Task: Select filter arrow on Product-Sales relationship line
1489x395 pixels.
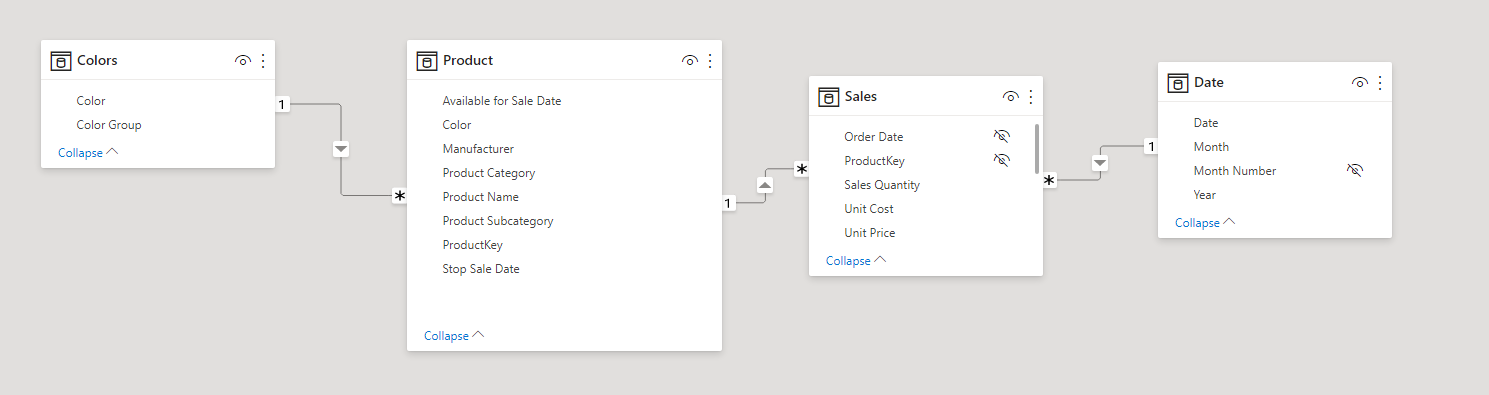Action: [x=765, y=185]
